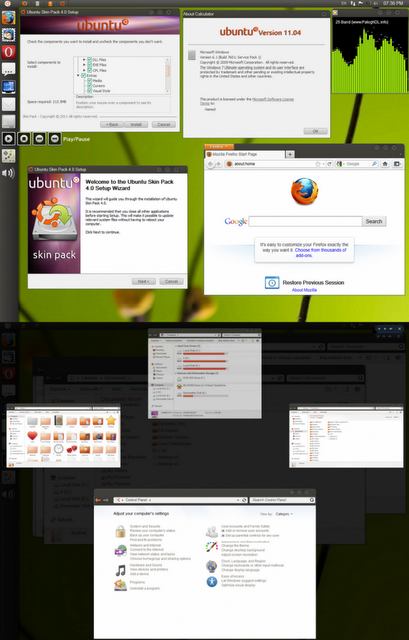Open the 07:36 PM clock in panel
This screenshot has width=409, height=640.
coord(393,3)
